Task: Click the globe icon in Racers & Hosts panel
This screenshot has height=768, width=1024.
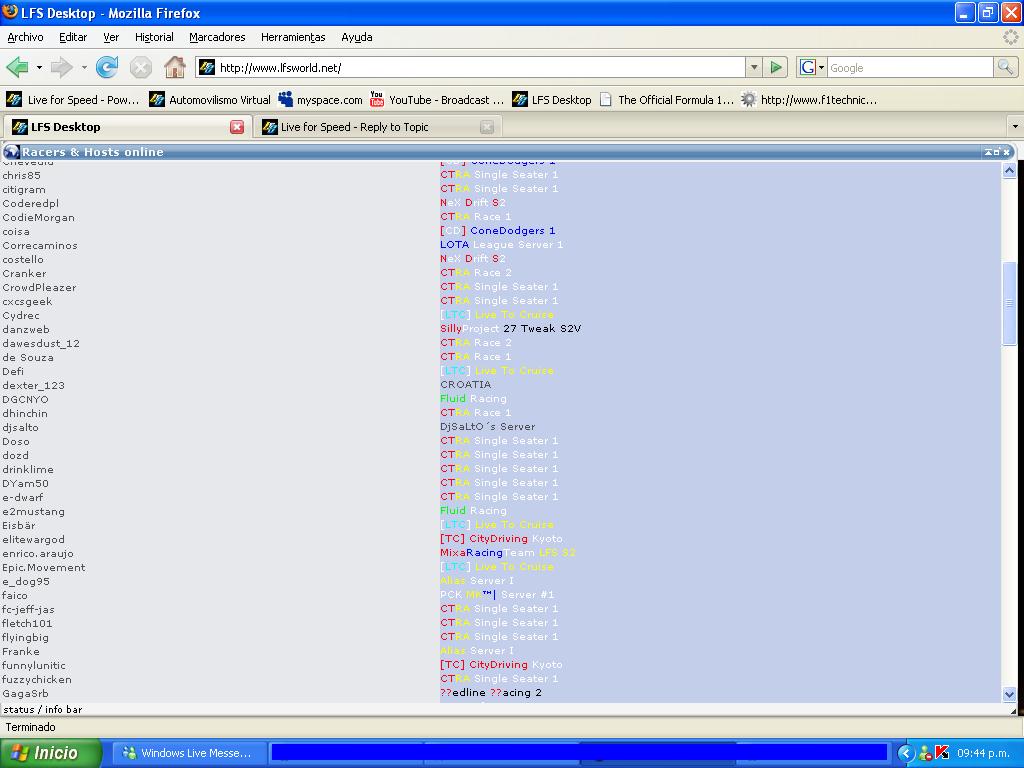Action: [11, 152]
